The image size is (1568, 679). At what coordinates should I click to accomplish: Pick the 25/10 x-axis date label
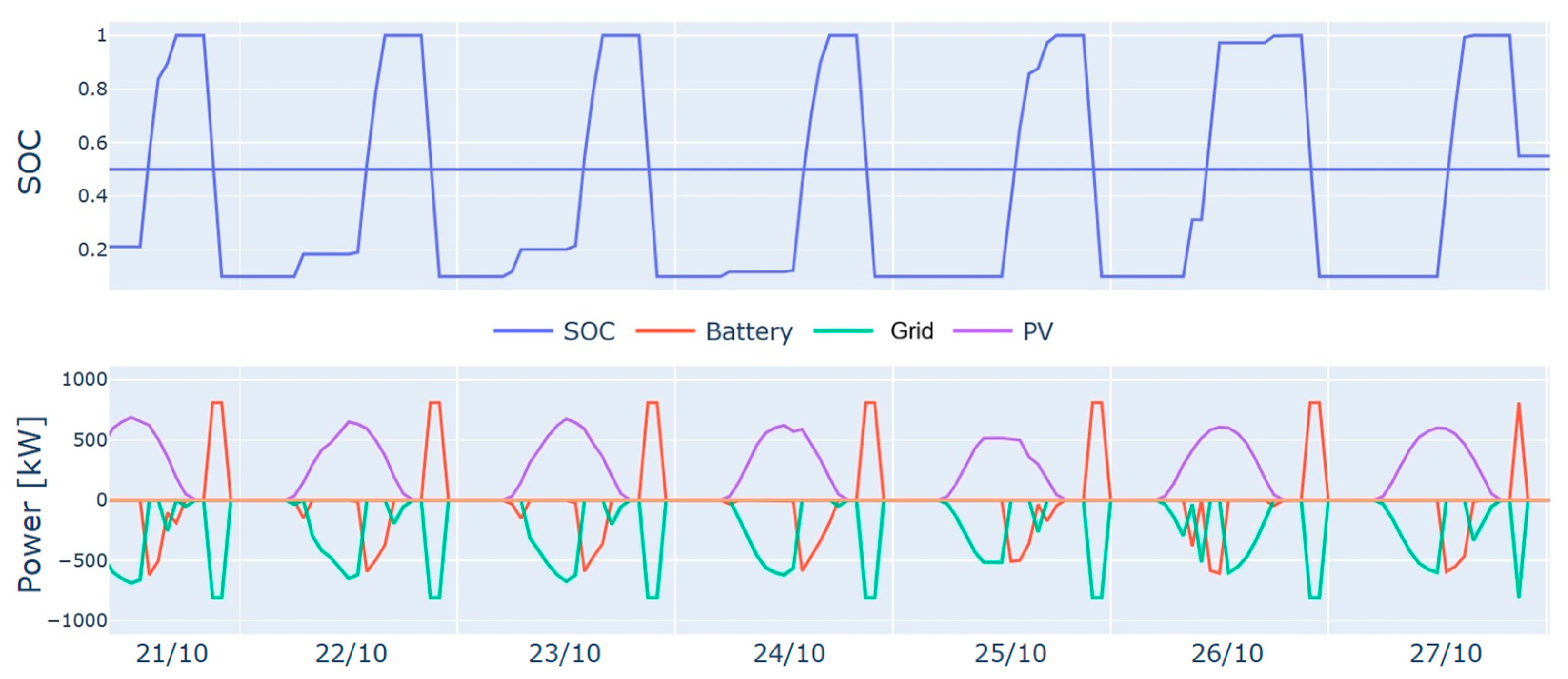click(1010, 654)
